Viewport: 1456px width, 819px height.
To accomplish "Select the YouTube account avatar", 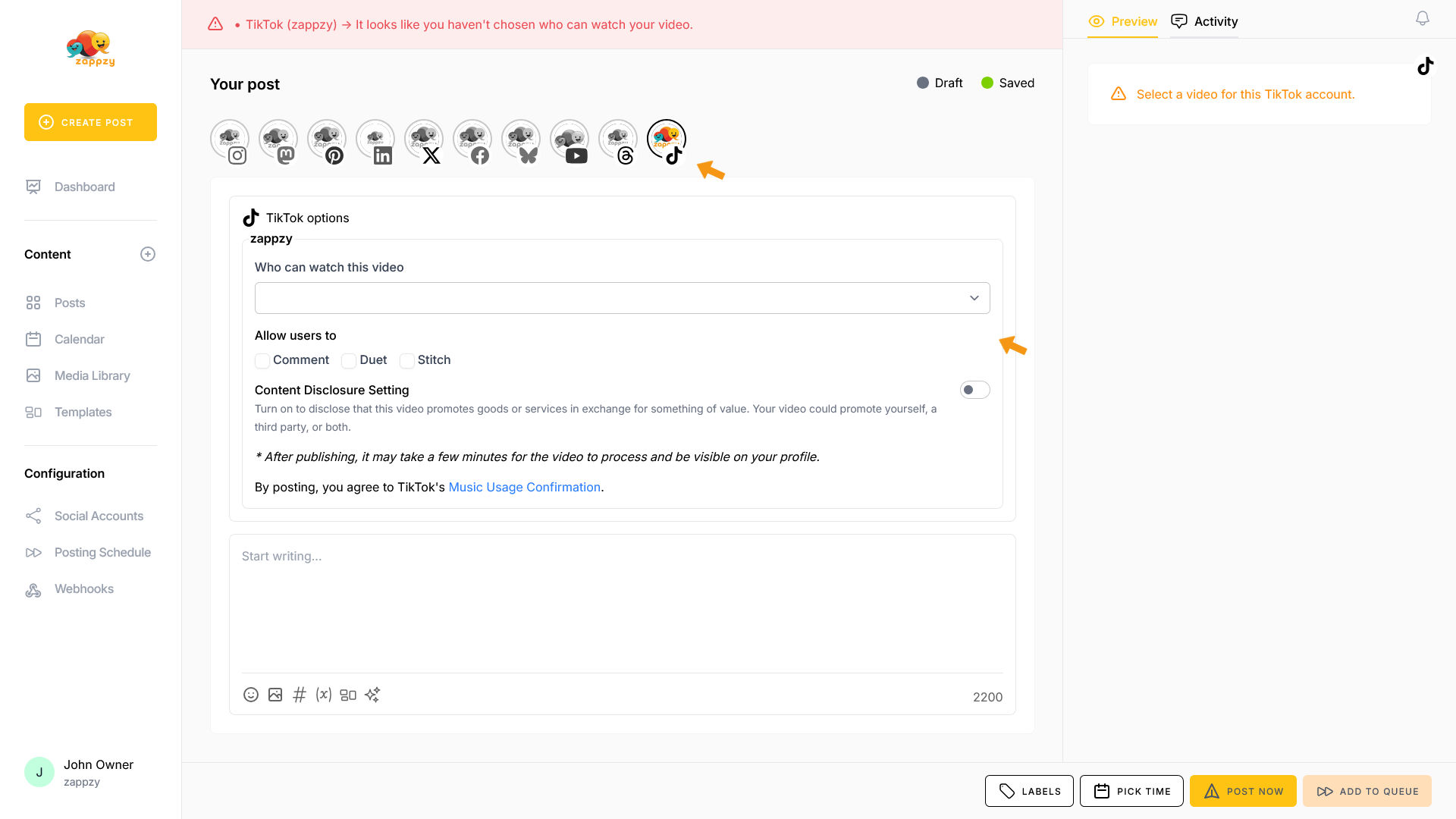I will click(570, 140).
